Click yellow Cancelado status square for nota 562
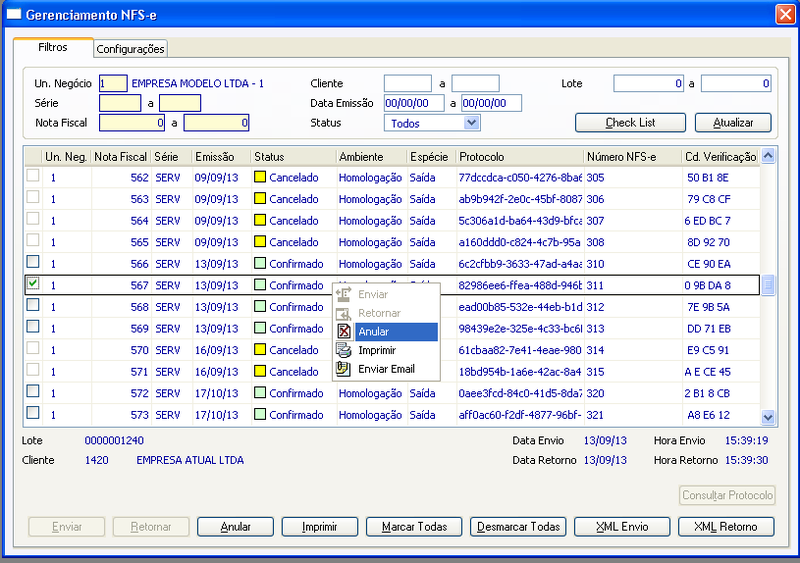The height and width of the screenshot is (563, 800). point(260,177)
